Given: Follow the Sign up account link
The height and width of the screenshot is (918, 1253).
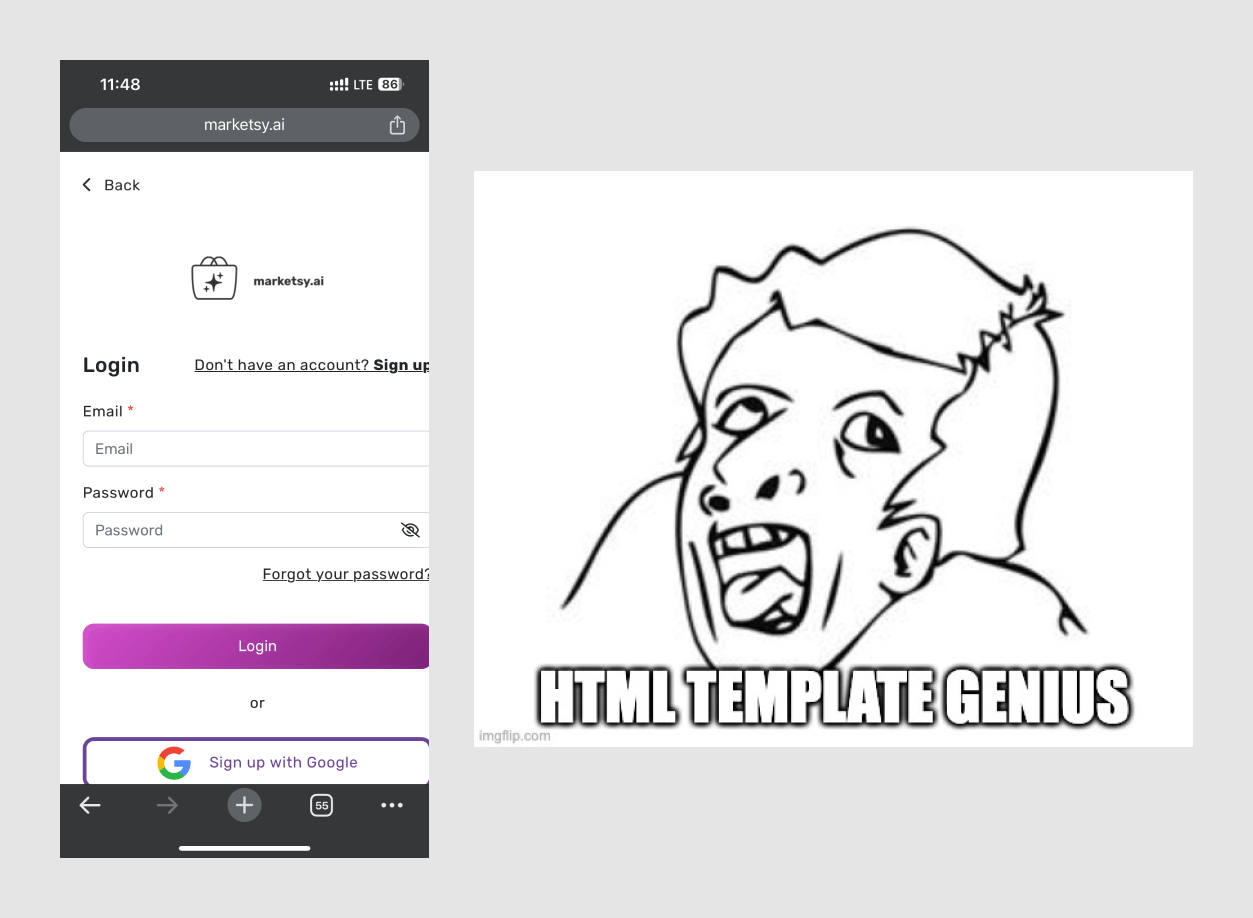Looking at the screenshot, I should pyautogui.click(x=401, y=365).
